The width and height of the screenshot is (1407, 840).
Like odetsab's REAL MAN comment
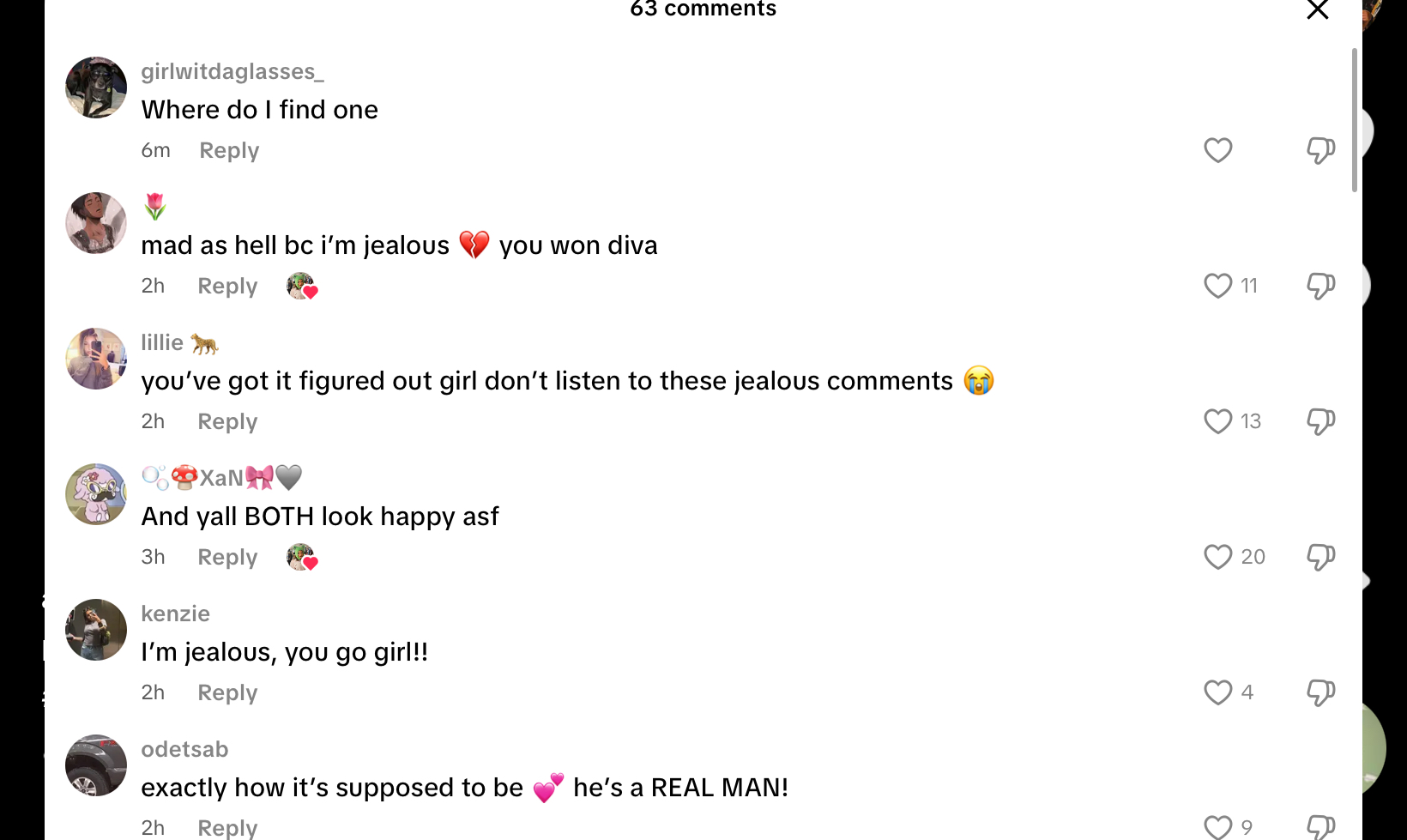tap(1217, 827)
